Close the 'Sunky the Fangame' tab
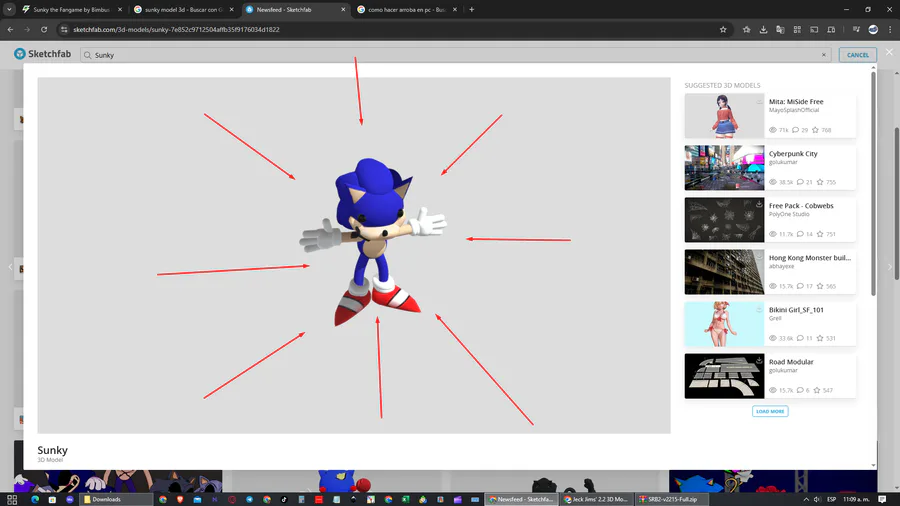The height and width of the screenshot is (506, 900). 120,10
